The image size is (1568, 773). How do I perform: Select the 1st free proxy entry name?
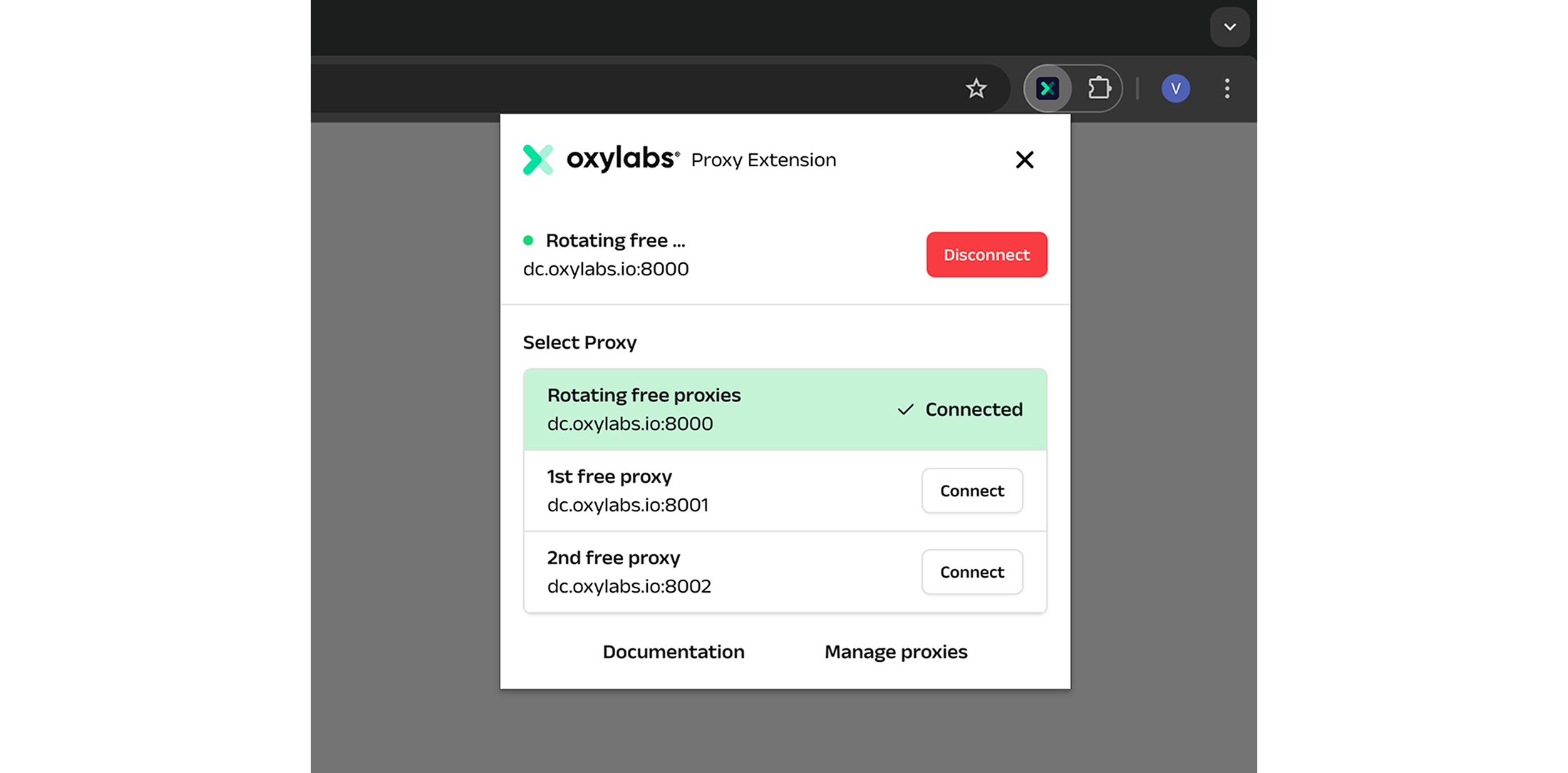(609, 476)
